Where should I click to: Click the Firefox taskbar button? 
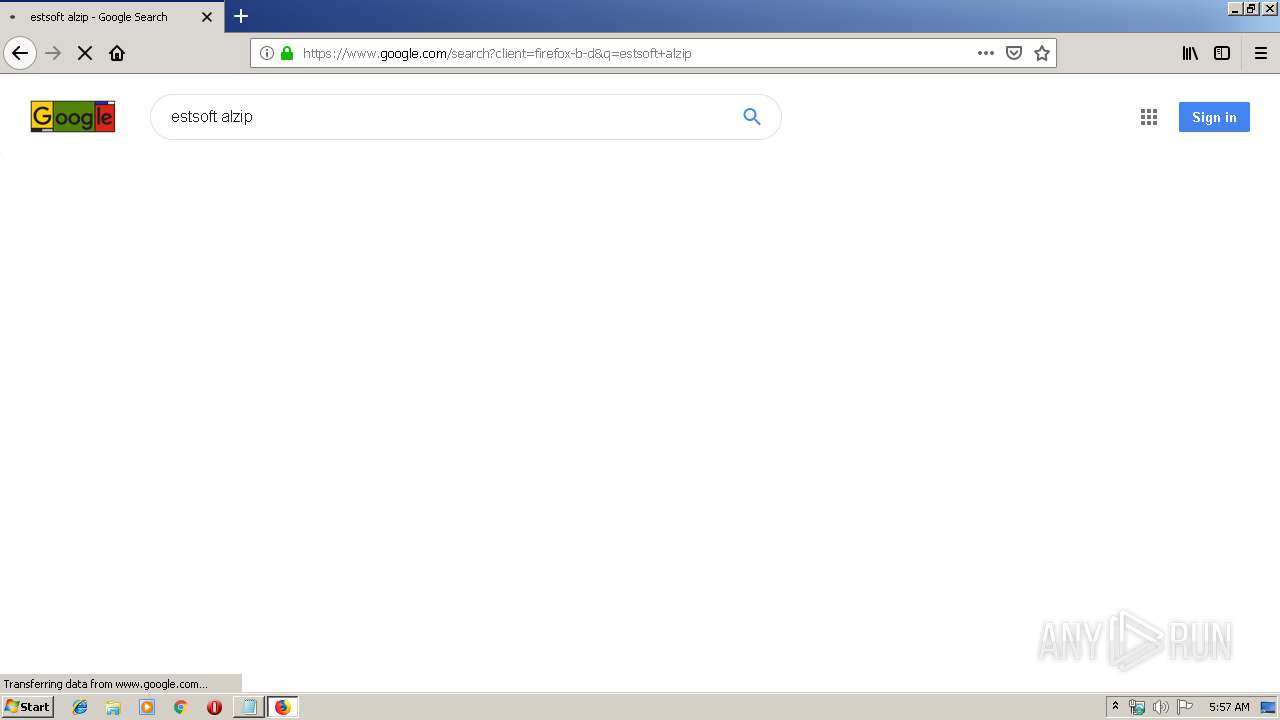pos(283,707)
